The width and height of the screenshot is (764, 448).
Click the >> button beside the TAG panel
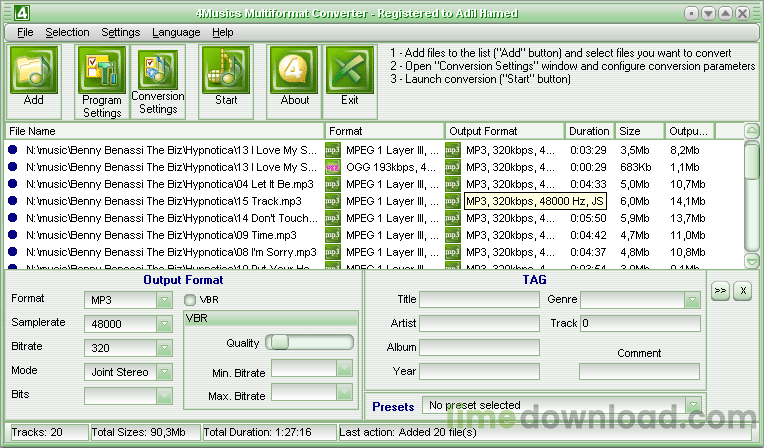point(720,291)
